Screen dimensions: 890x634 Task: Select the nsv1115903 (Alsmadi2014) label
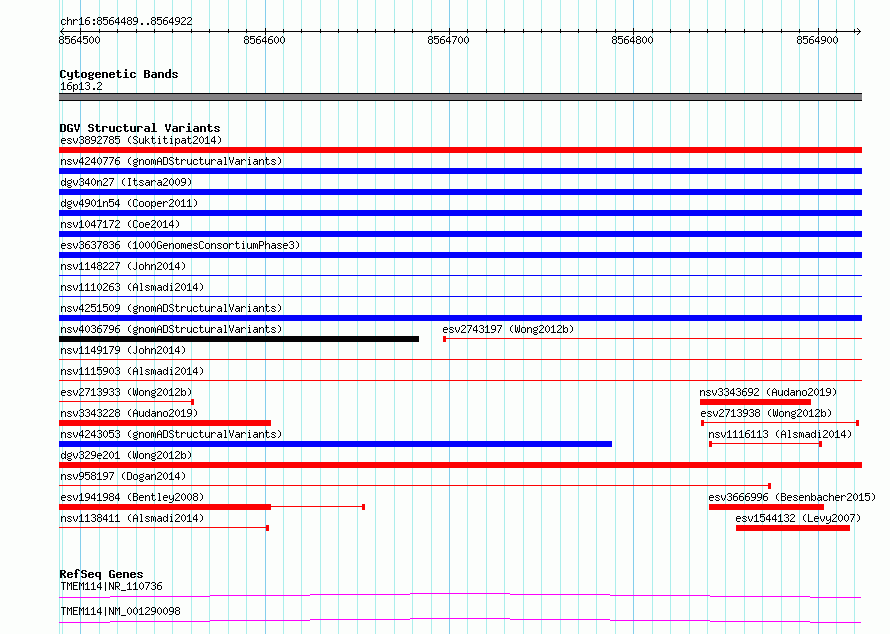pos(132,371)
